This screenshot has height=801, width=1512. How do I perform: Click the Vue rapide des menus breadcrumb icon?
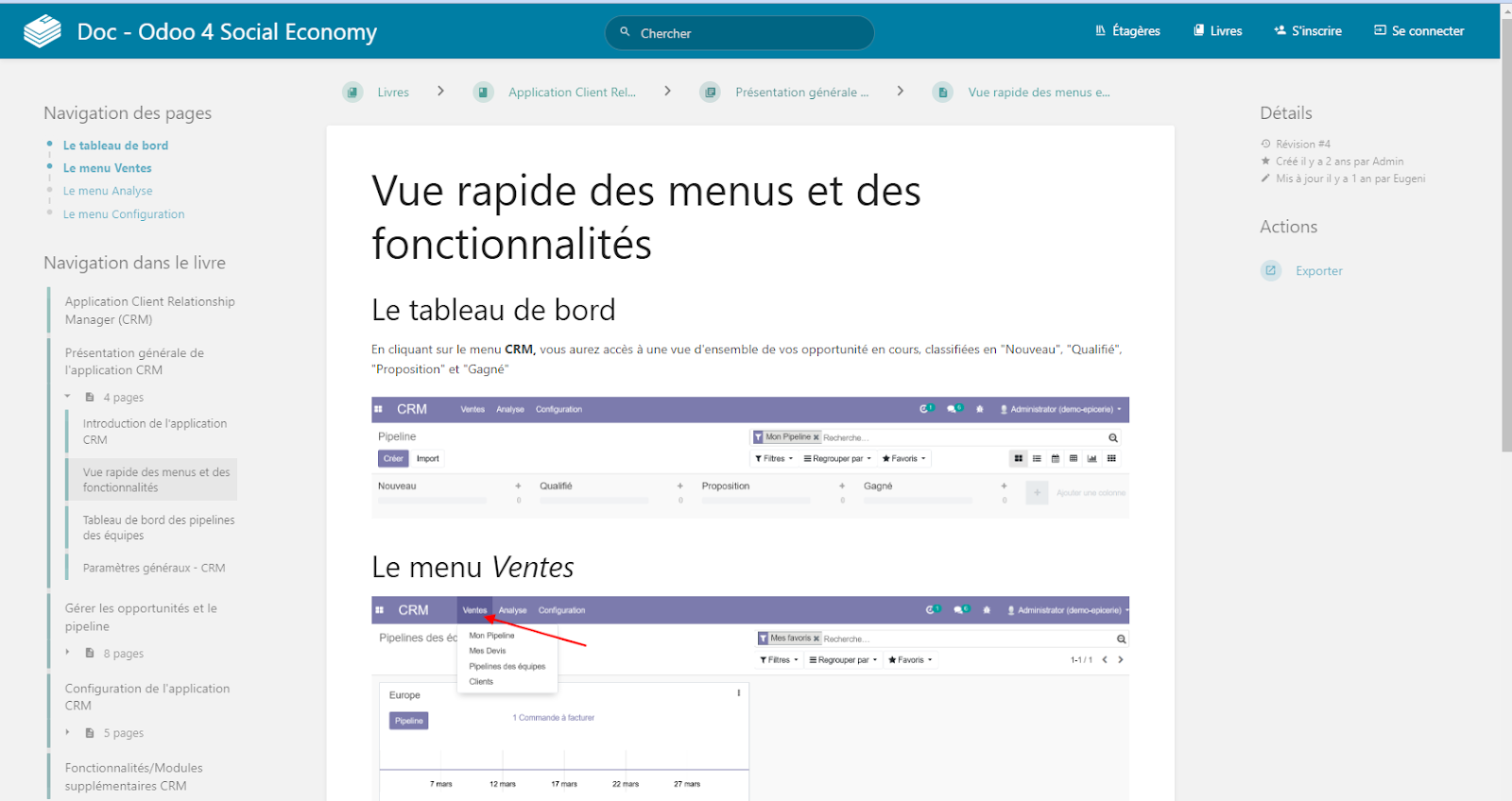click(x=942, y=93)
